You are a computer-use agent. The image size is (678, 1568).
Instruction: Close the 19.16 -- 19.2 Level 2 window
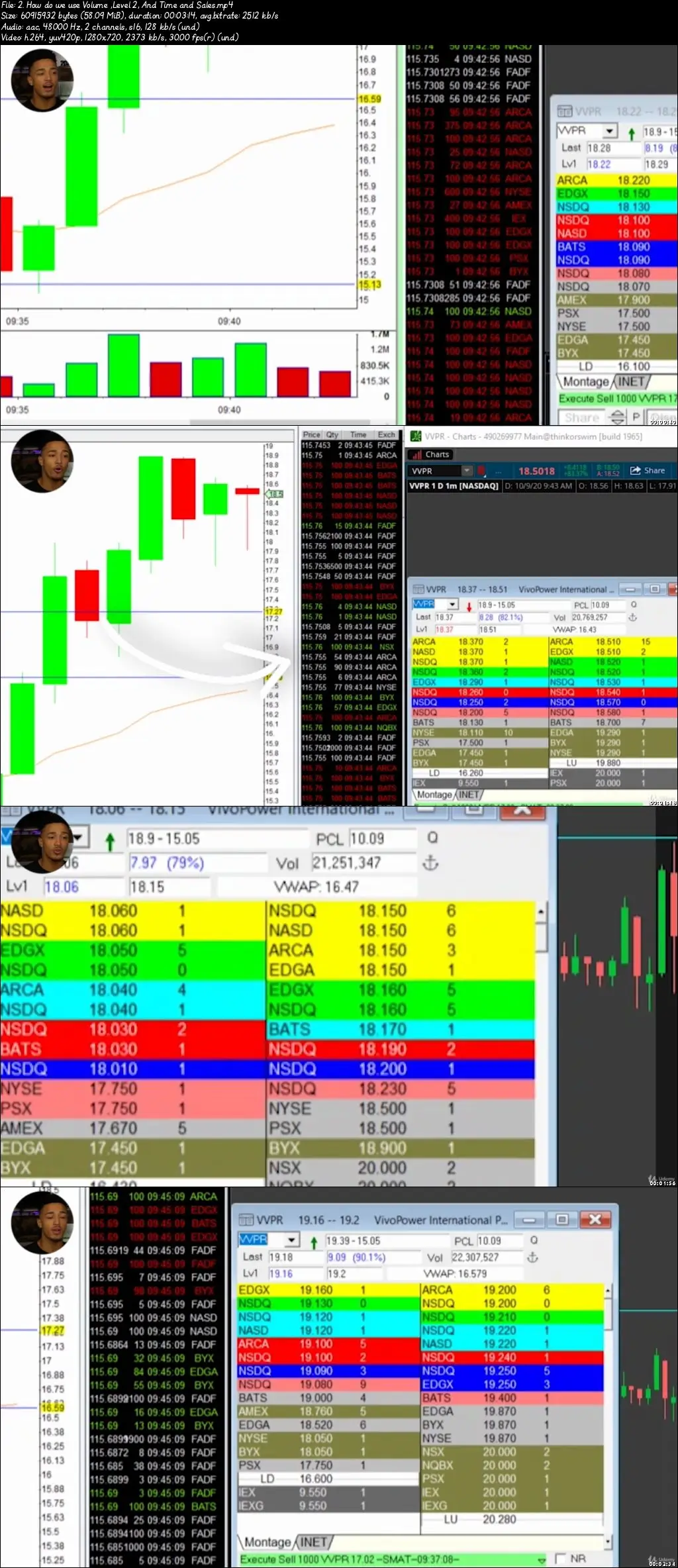click(595, 1219)
